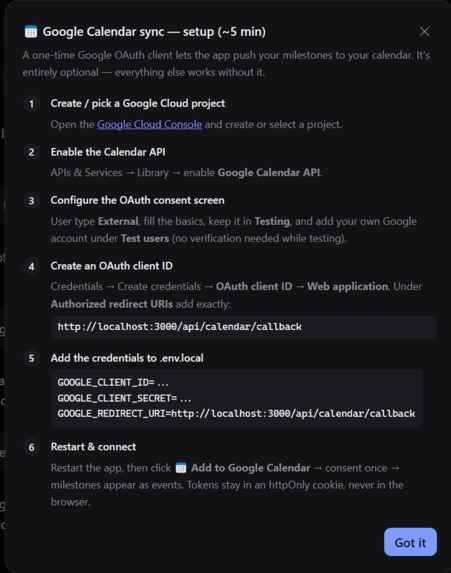Click the step 6 number badge
The width and height of the screenshot is (451, 573).
pyautogui.click(x=31, y=447)
